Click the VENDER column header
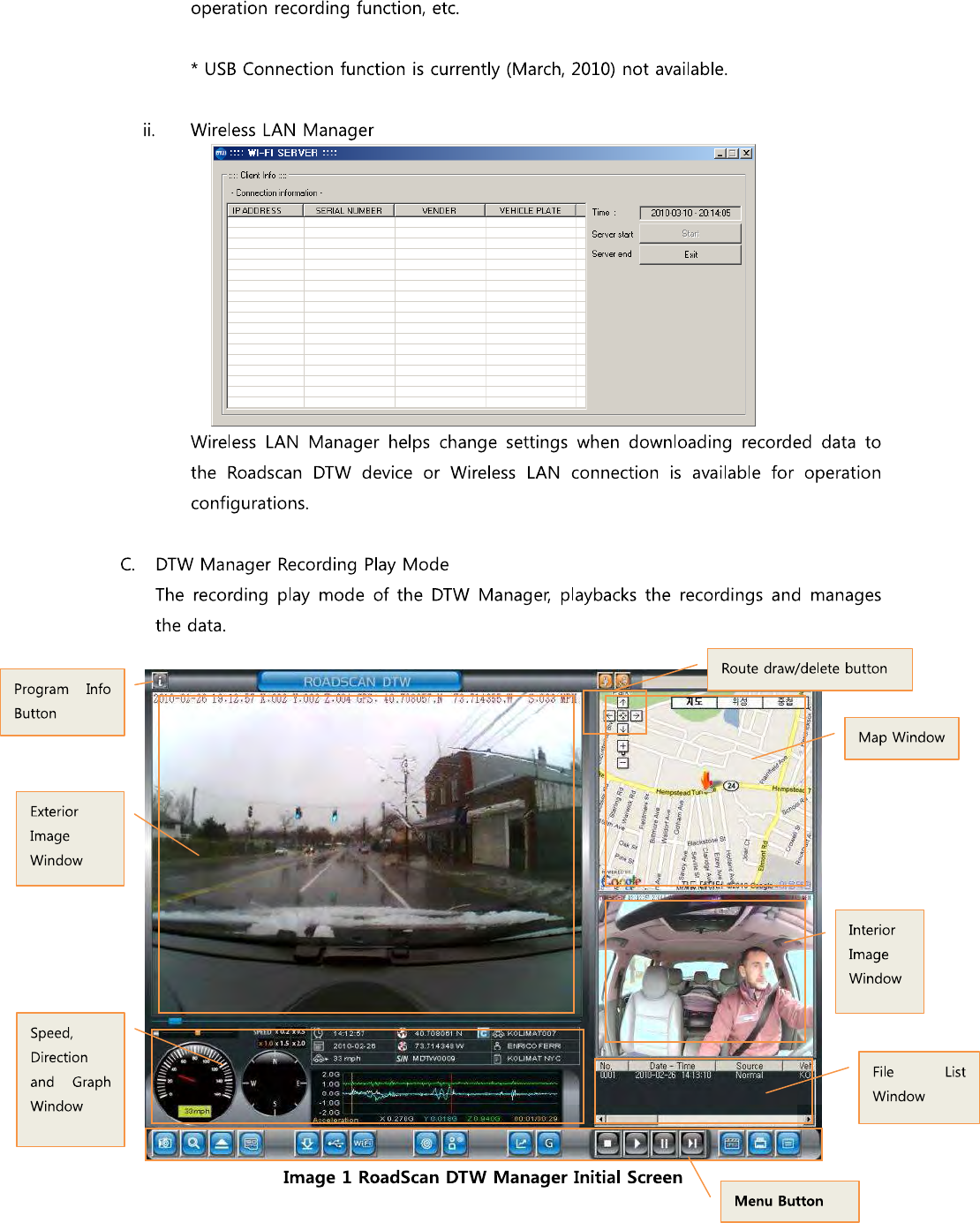 (x=440, y=210)
